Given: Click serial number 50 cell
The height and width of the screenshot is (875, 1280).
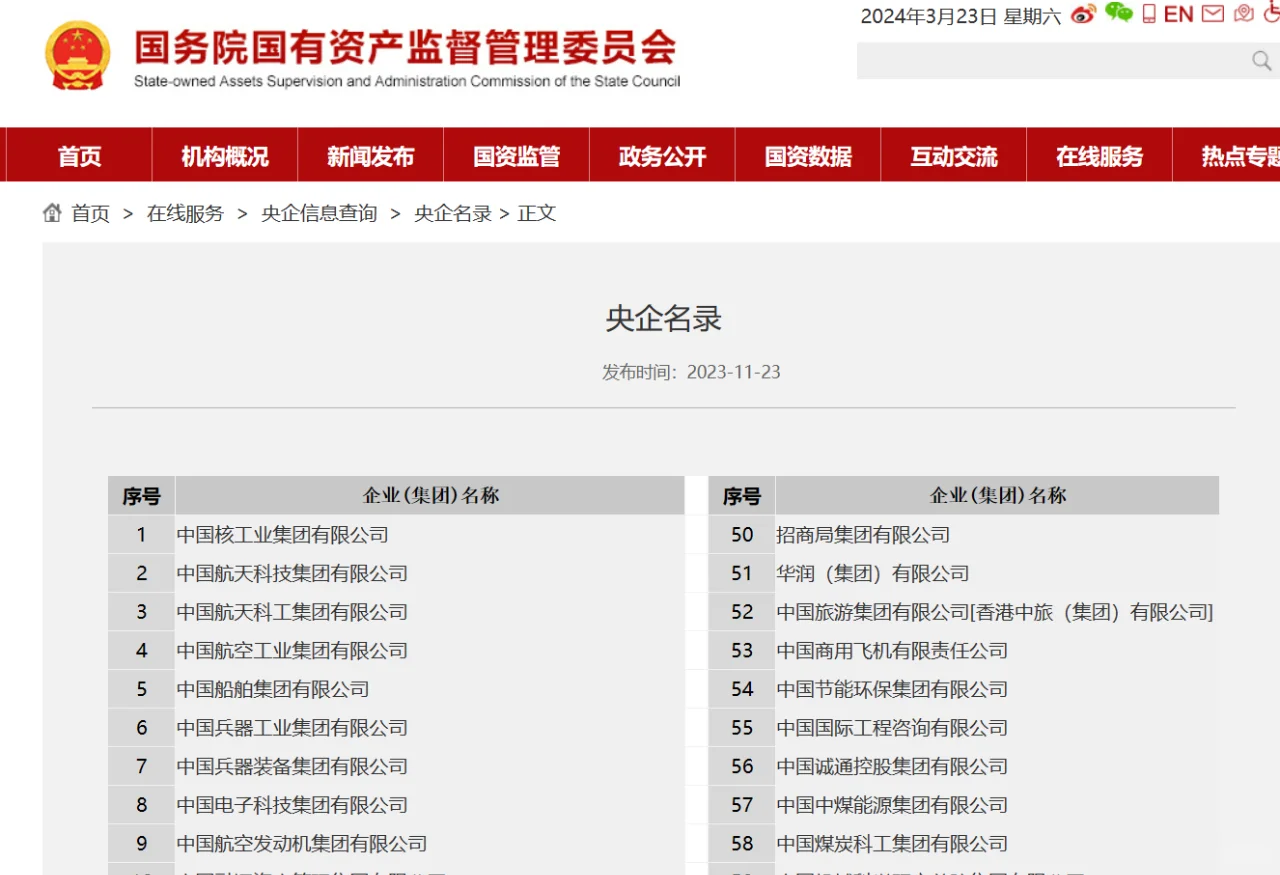Looking at the screenshot, I should (x=742, y=535).
